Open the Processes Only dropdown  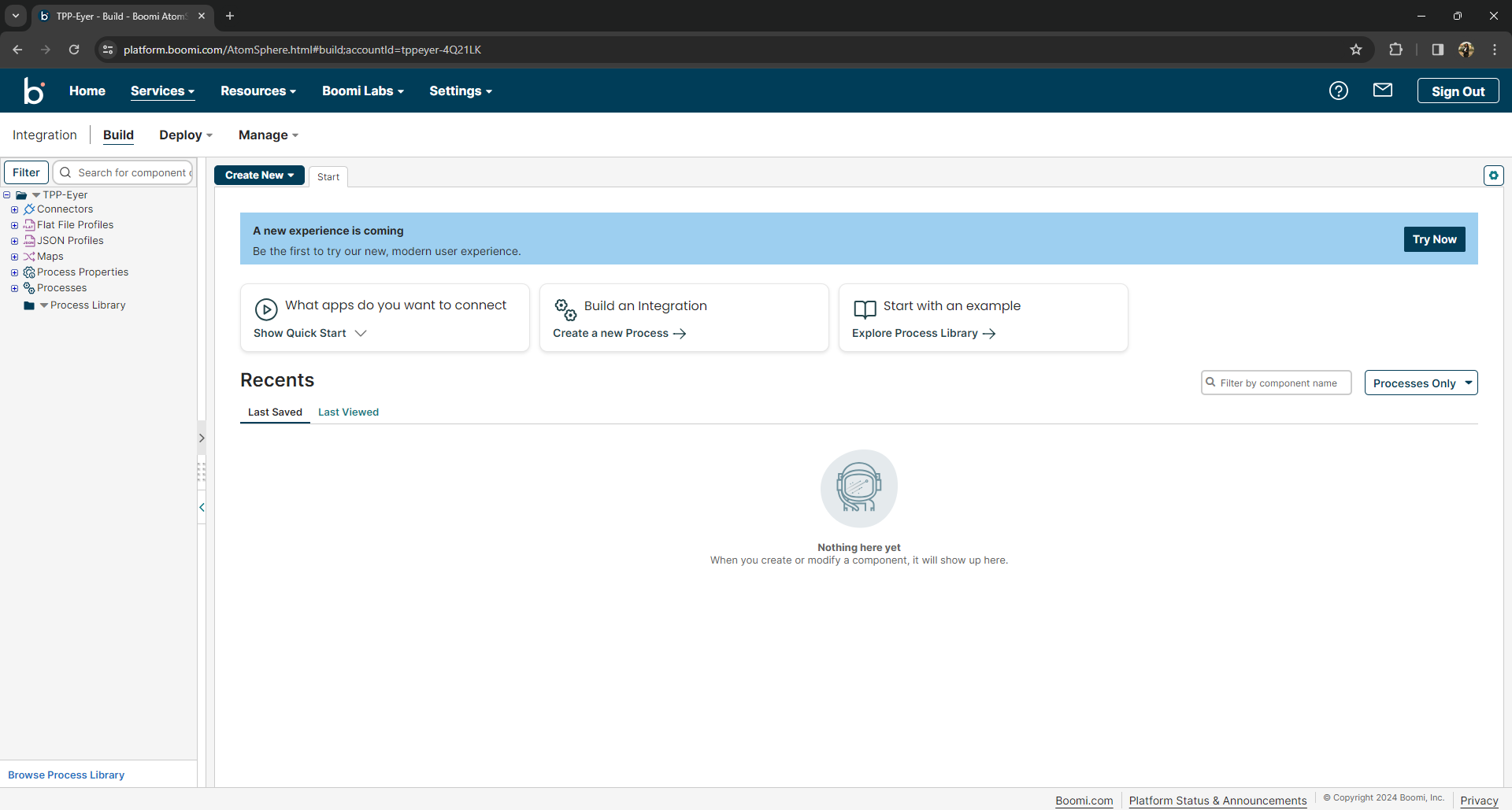1421,383
